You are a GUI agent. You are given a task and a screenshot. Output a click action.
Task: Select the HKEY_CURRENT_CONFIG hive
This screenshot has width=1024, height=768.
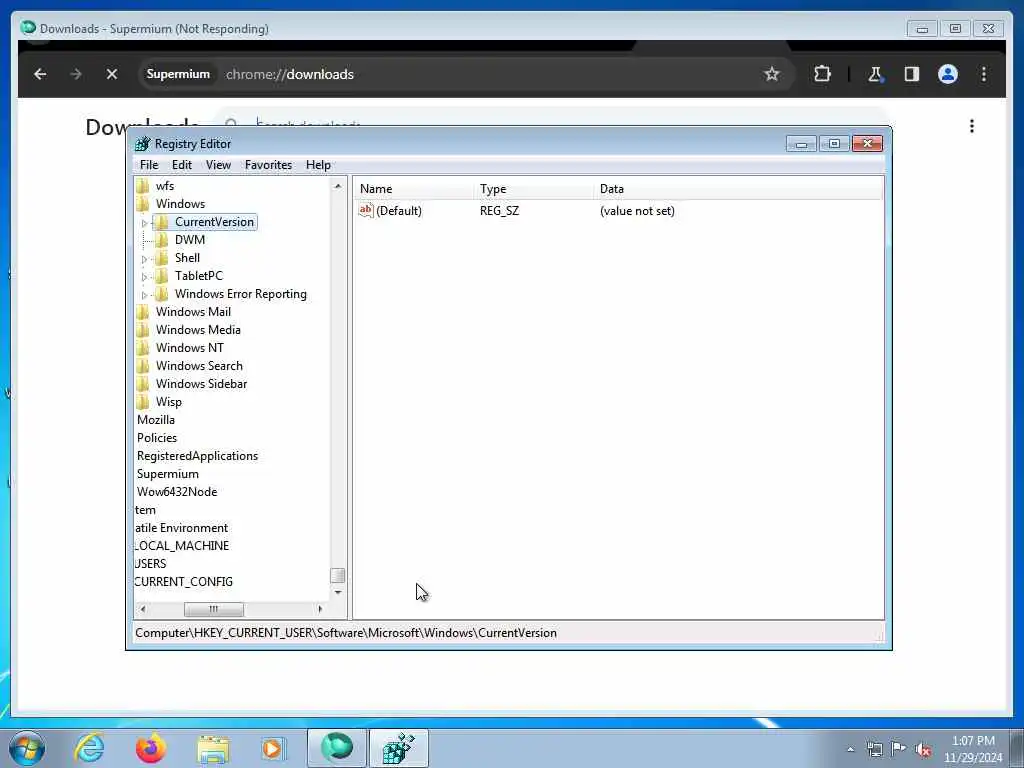coord(184,581)
